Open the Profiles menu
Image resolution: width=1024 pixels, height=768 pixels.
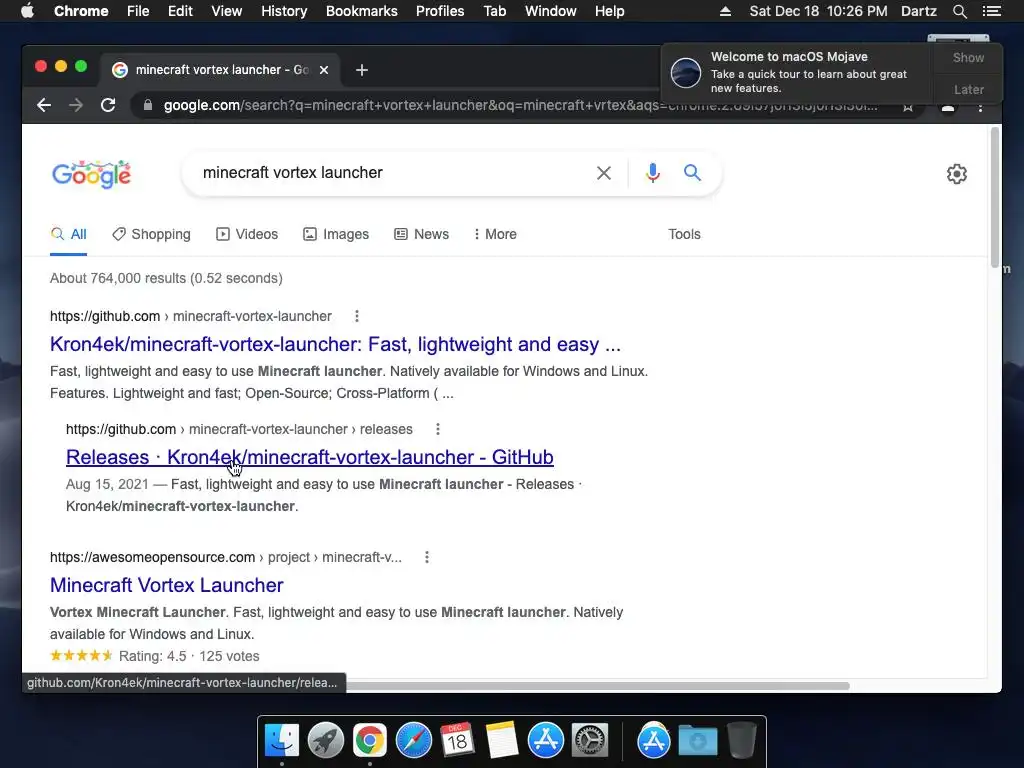click(440, 11)
